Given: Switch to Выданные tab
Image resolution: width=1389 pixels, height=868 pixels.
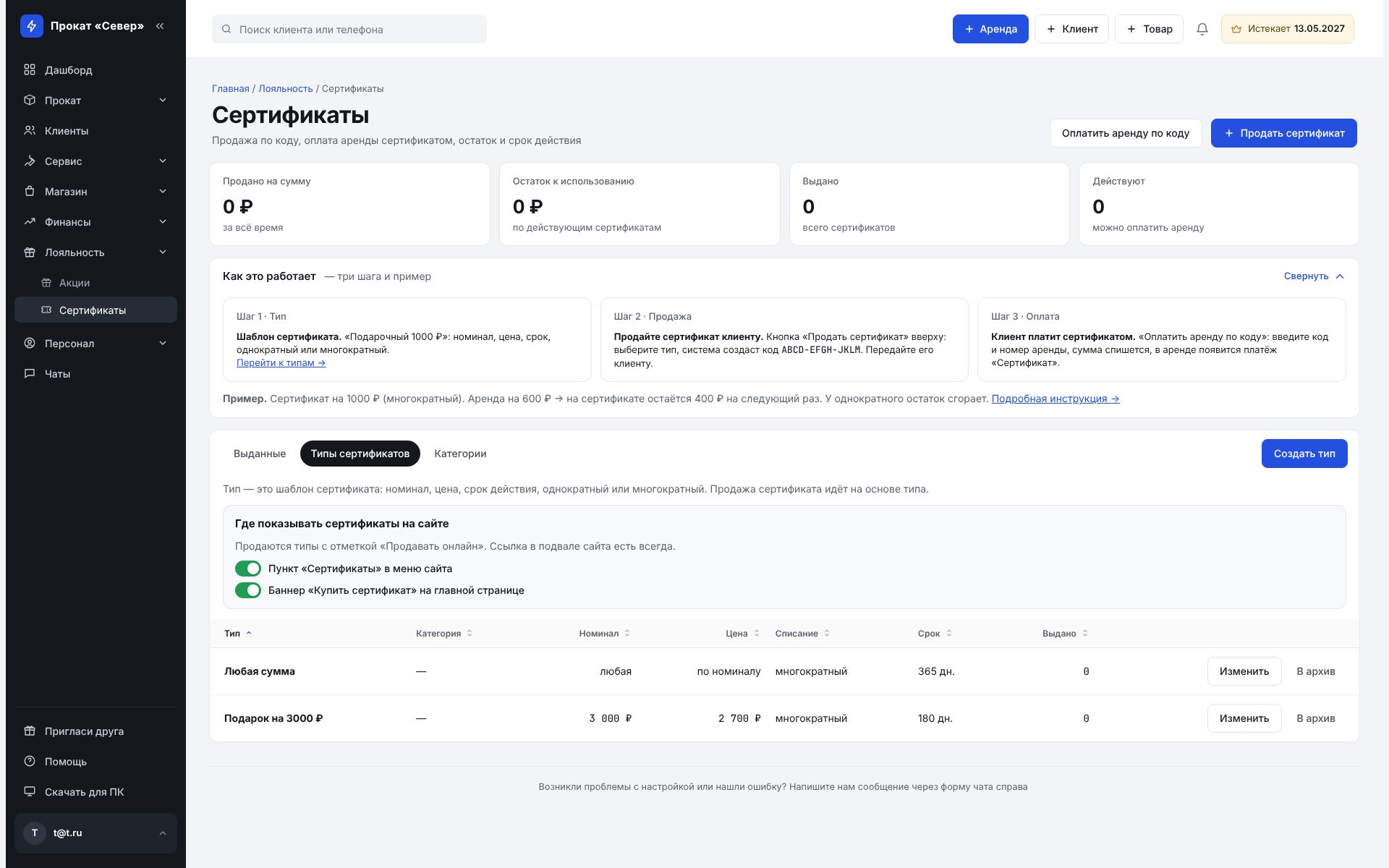Looking at the screenshot, I should pos(260,454).
